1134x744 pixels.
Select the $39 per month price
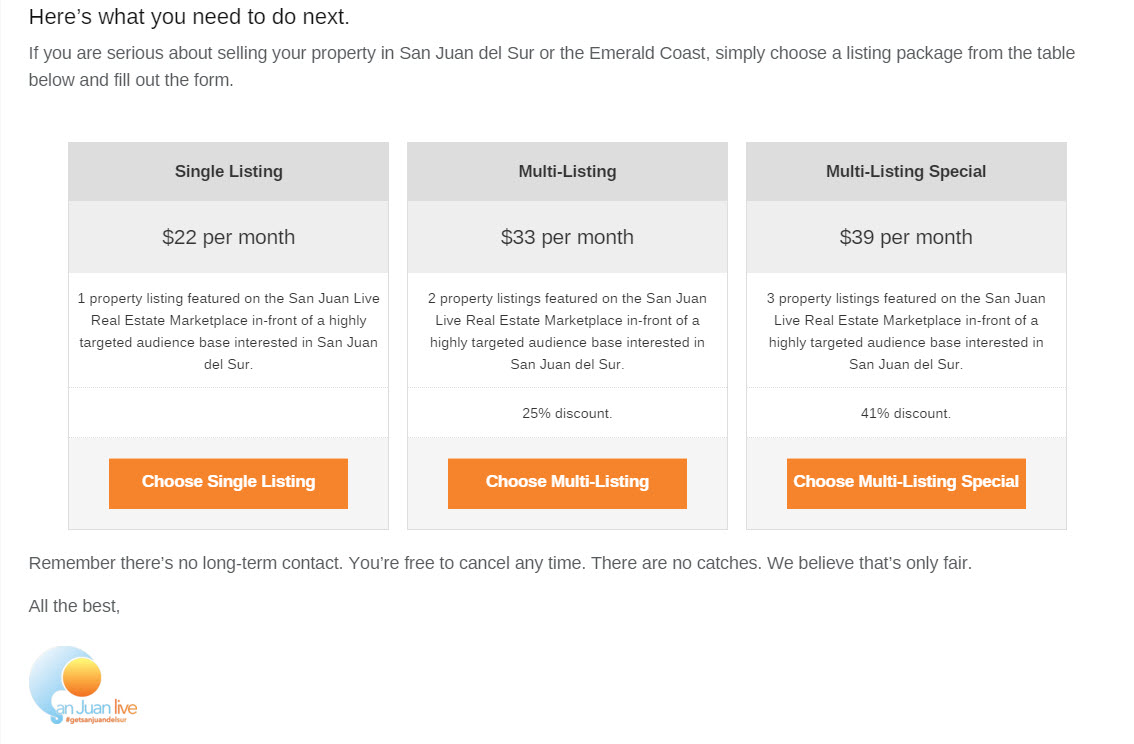[906, 237]
